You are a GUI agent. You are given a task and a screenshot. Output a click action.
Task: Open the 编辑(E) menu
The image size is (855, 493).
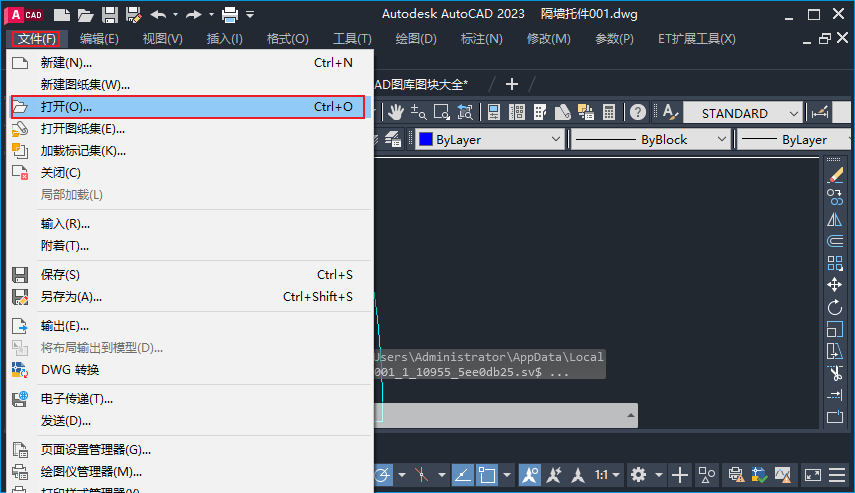click(x=99, y=39)
